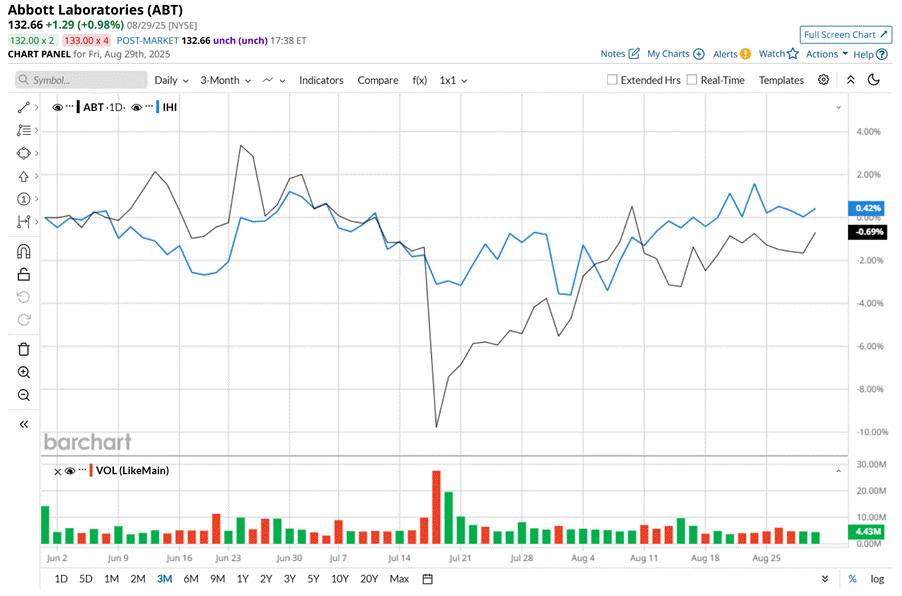Select the shapes drawing tool

[24, 153]
